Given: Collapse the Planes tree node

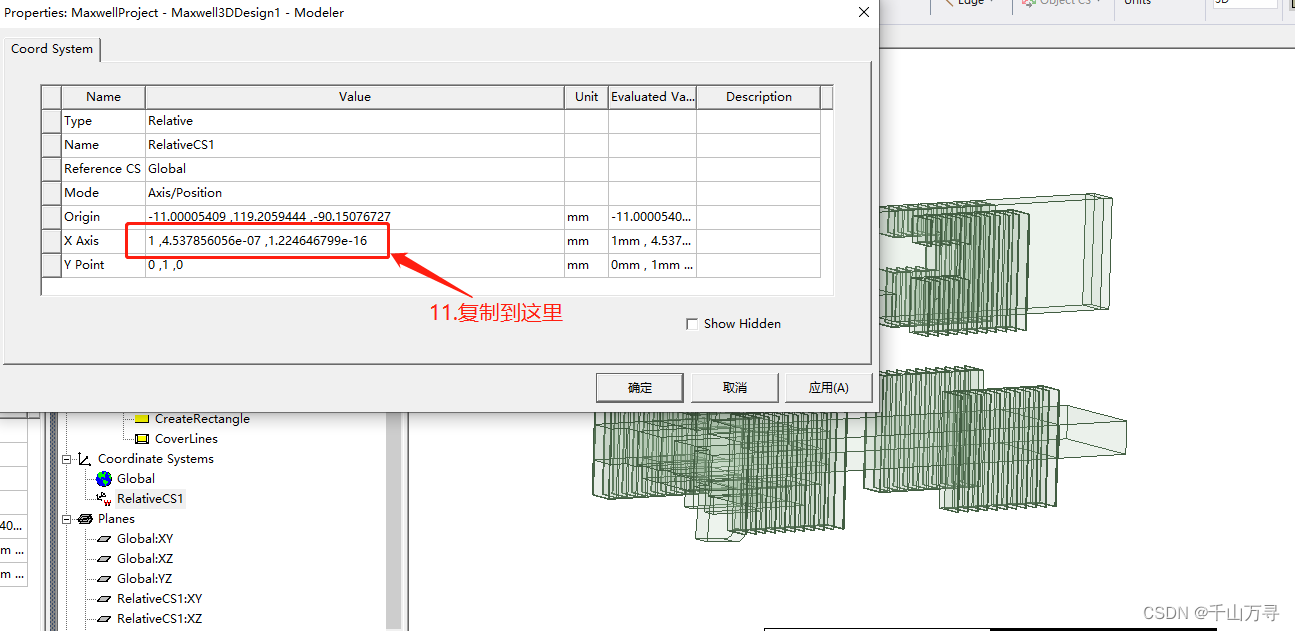Looking at the screenshot, I should [67, 519].
